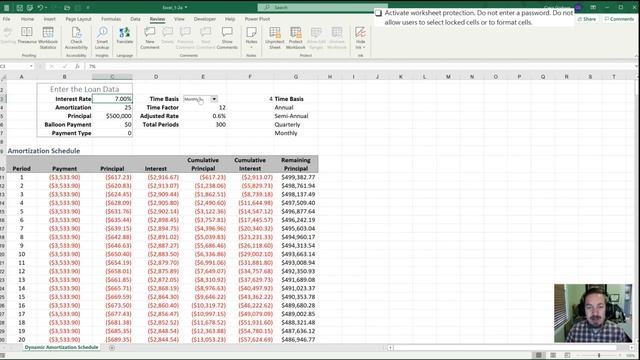Open Smart Lookup
The height and width of the screenshot is (360, 640).
coord(102,38)
